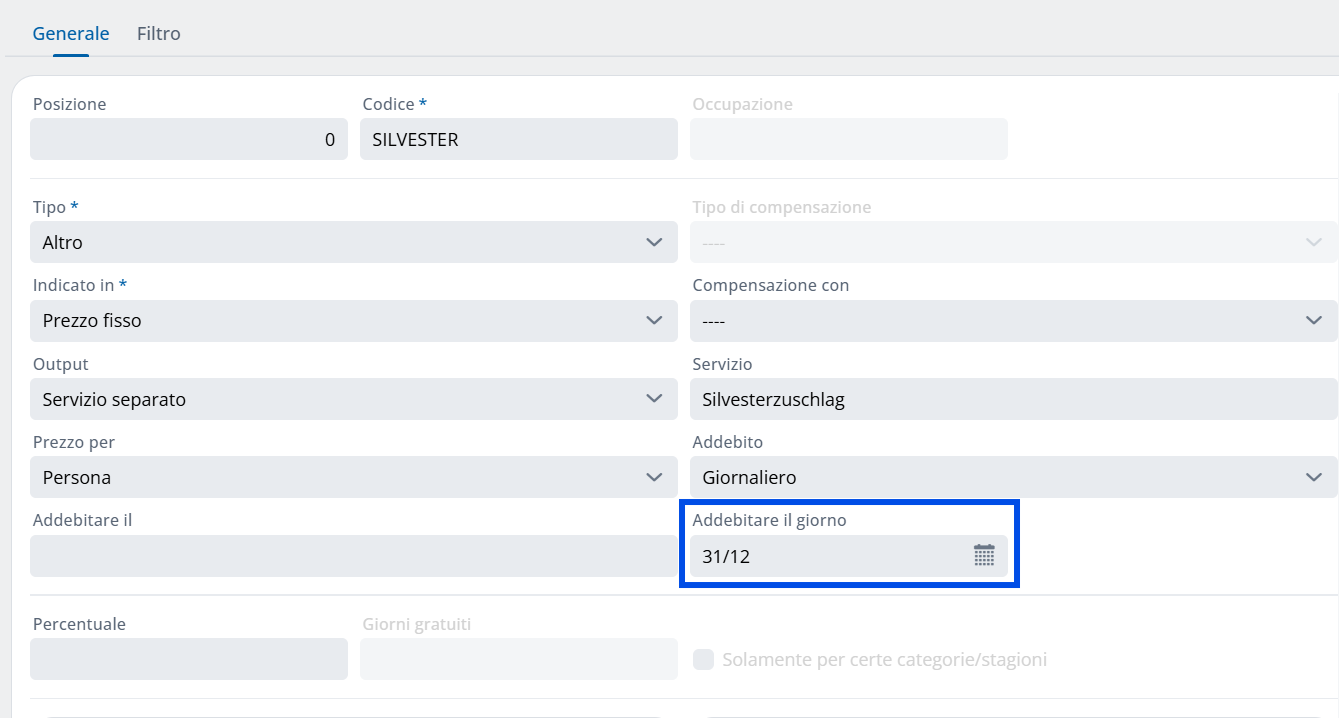Image resolution: width=1339 pixels, height=718 pixels.
Task: Click chevron arrow in Addebito field
Action: (x=1314, y=477)
